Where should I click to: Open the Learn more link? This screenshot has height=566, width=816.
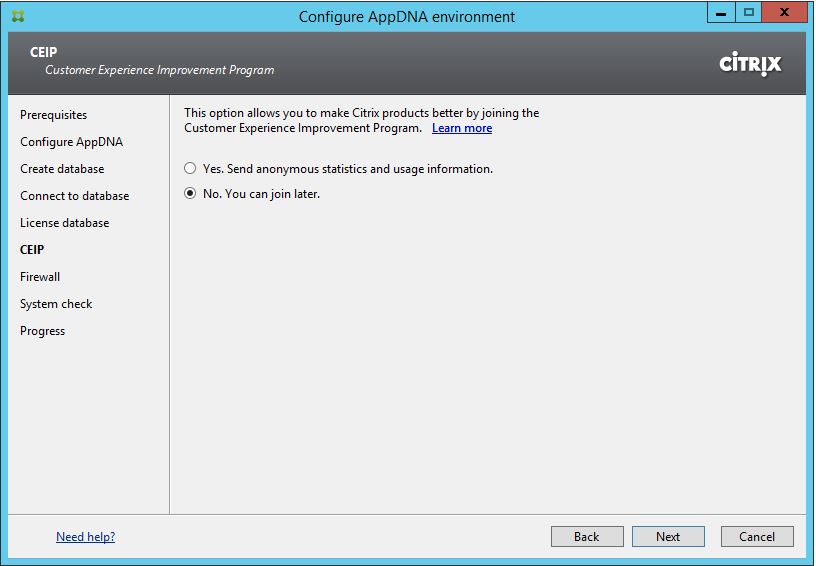click(462, 128)
